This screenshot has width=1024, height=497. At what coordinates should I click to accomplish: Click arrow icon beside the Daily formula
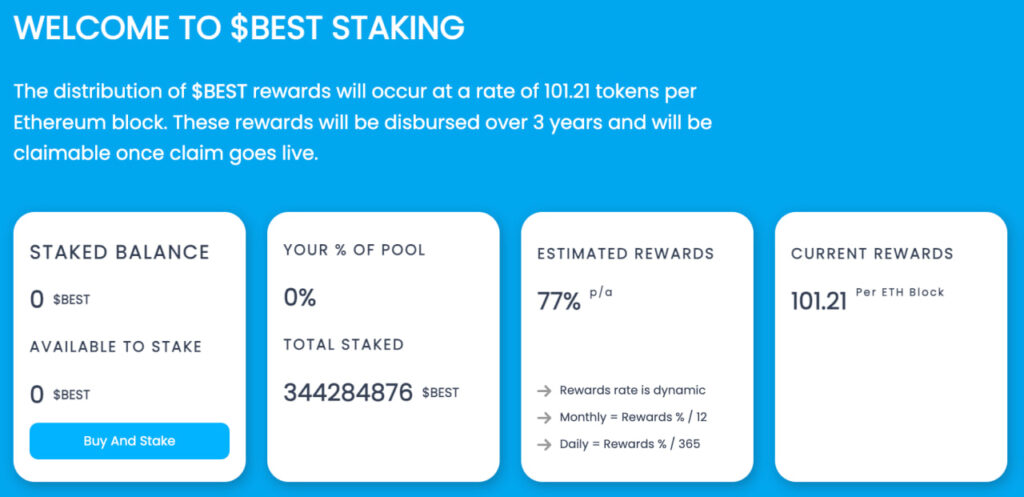544,443
